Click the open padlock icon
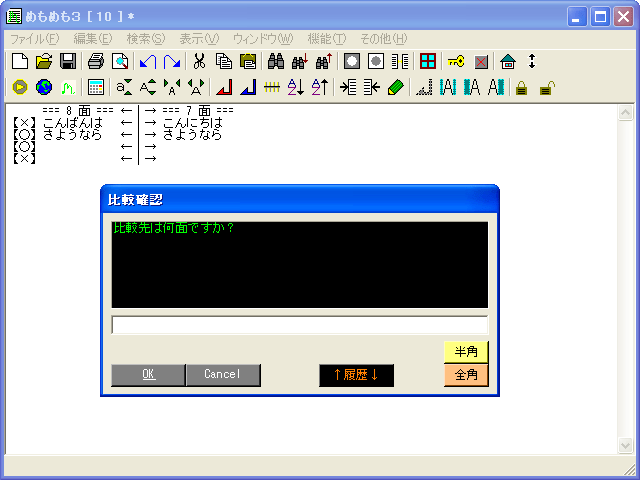Image resolution: width=640 pixels, height=480 pixels. click(547, 88)
